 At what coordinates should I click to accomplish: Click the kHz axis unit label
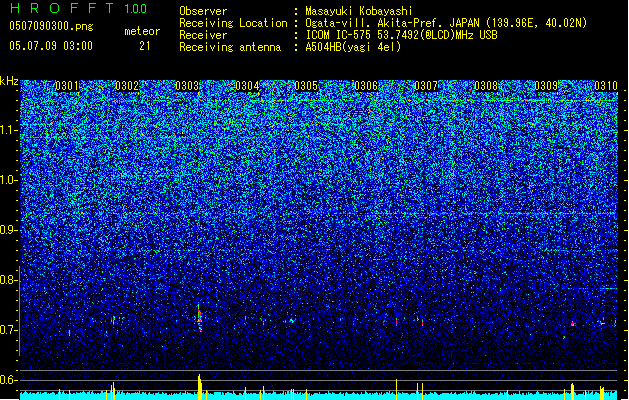pos(9,81)
